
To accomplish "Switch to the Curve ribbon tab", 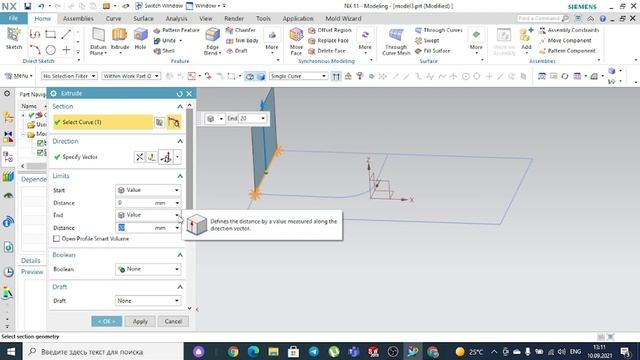I will [113, 18].
